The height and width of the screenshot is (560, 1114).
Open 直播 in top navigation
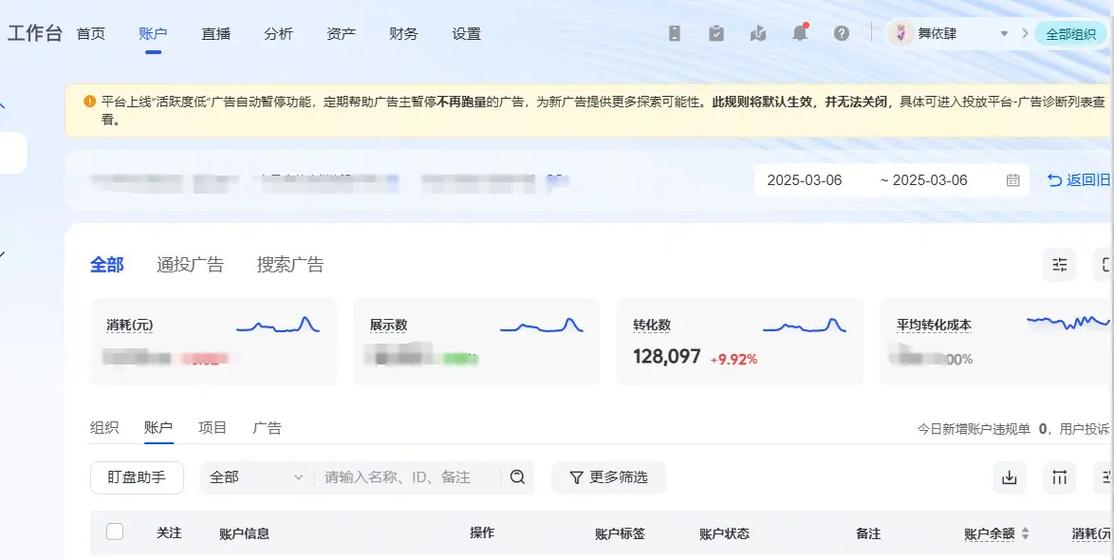(216, 33)
